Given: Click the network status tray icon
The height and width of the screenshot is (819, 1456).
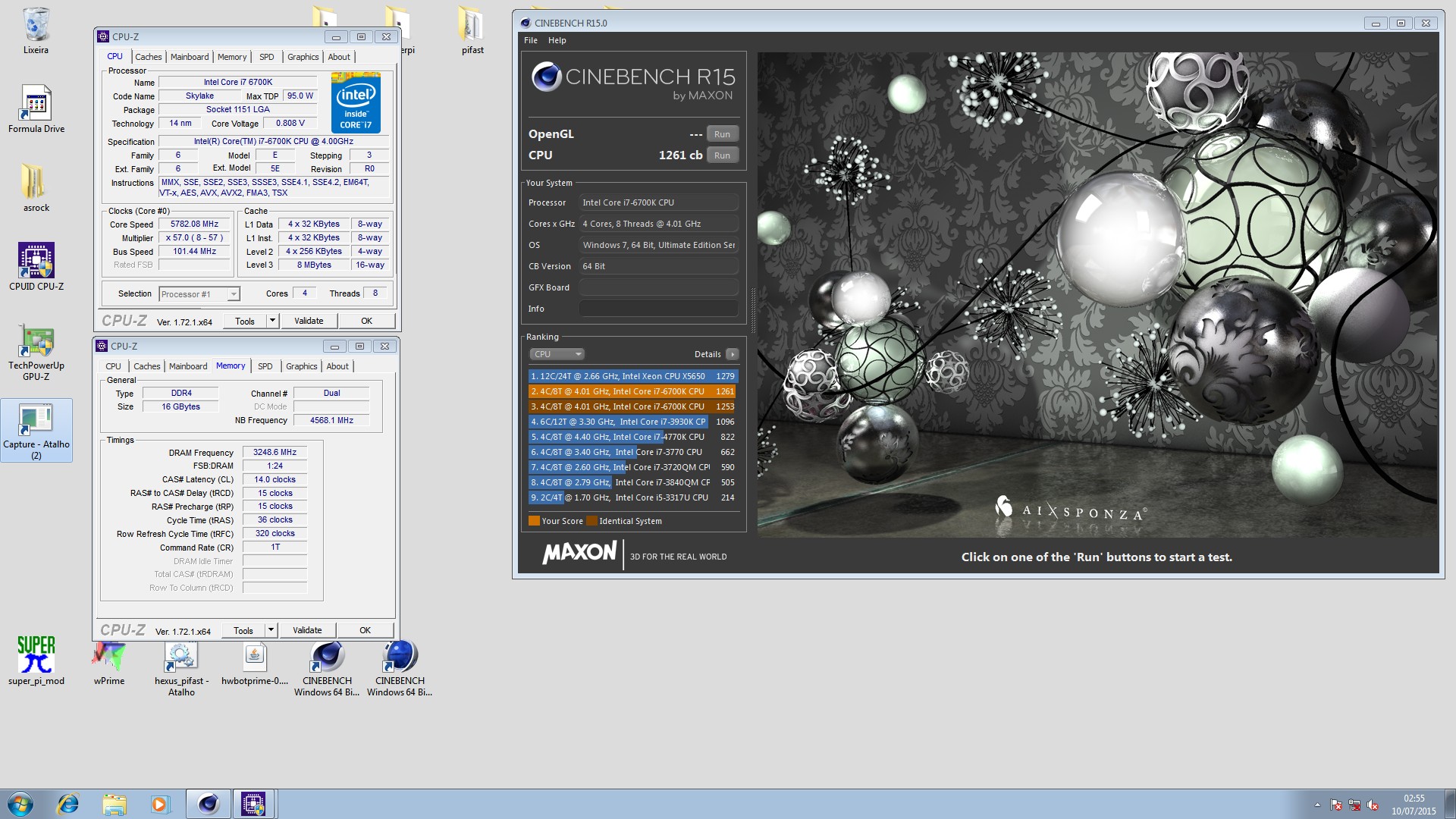Looking at the screenshot, I should click(x=1354, y=805).
